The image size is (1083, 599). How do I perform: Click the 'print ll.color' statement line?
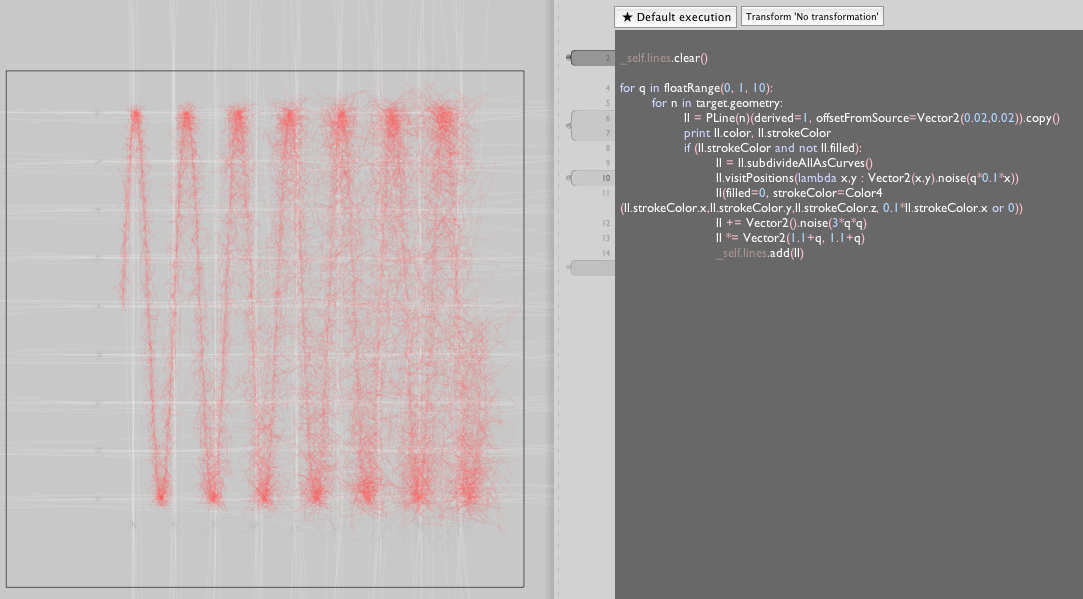pos(757,133)
